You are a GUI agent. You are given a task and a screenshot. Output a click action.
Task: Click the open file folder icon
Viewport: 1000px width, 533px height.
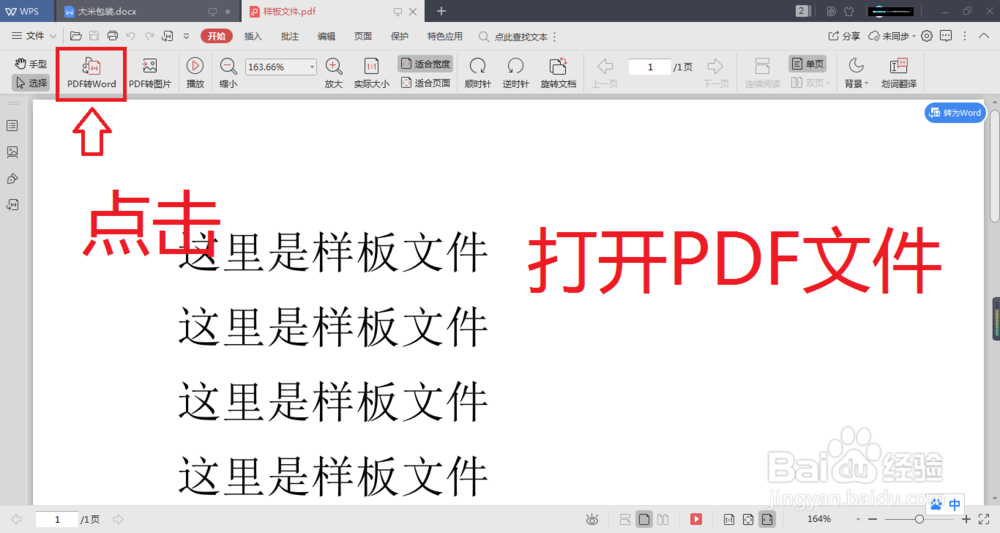coord(76,36)
